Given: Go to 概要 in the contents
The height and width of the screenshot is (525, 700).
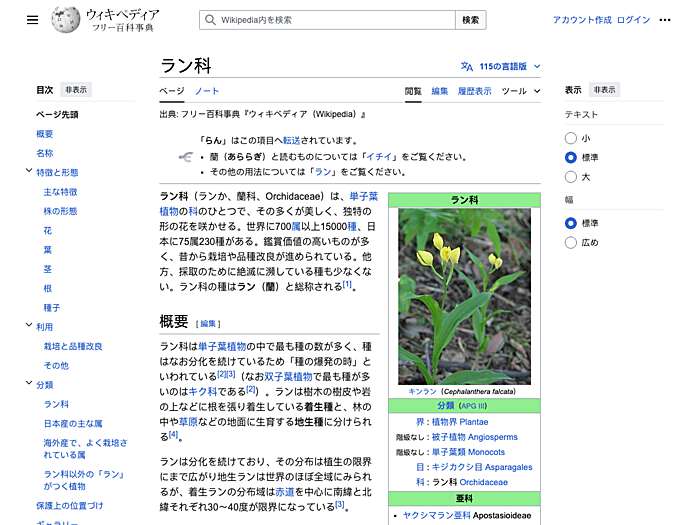Looking at the screenshot, I should coord(45,134).
